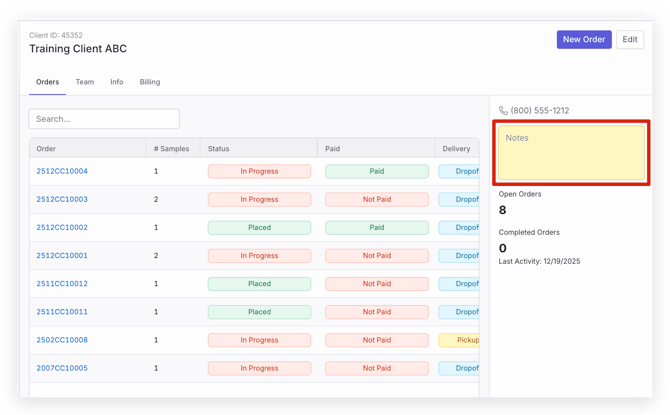This screenshot has height=415, width=670.
Task: Focus the Search orders field
Action: (104, 119)
